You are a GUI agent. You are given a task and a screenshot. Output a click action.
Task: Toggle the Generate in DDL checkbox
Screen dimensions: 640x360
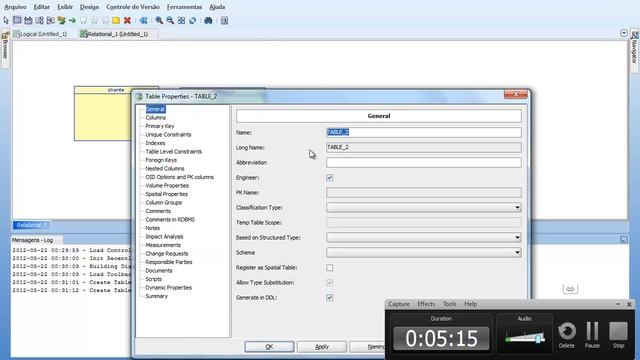pos(329,298)
